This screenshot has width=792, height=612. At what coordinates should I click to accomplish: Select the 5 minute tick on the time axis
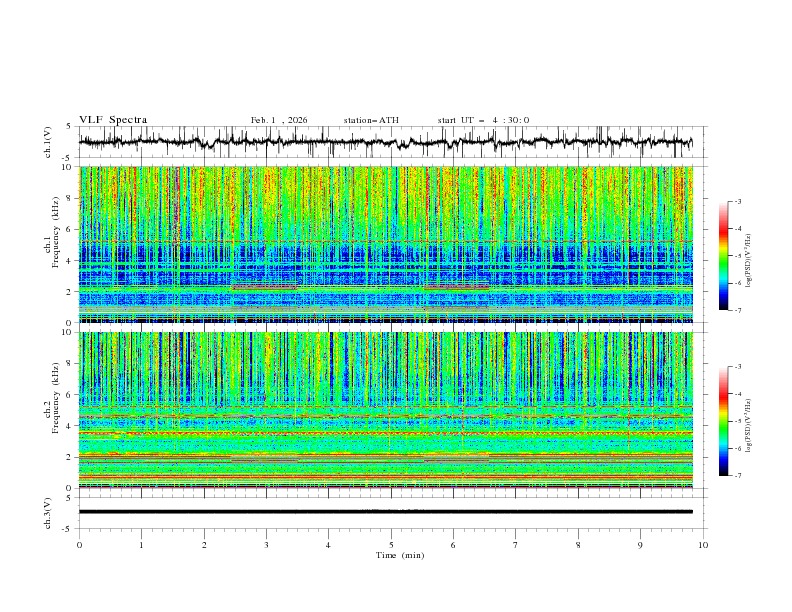pyautogui.click(x=391, y=545)
